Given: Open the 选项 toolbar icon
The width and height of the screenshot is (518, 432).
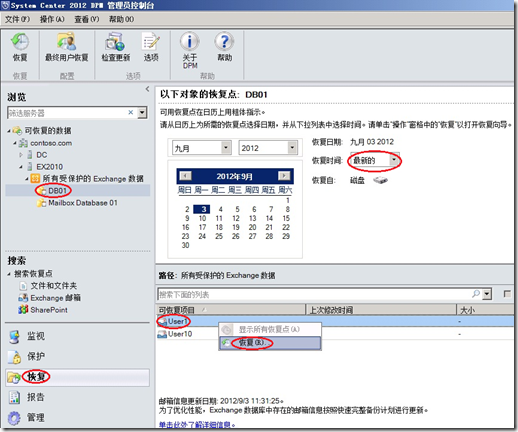Looking at the screenshot, I should pos(151,42).
